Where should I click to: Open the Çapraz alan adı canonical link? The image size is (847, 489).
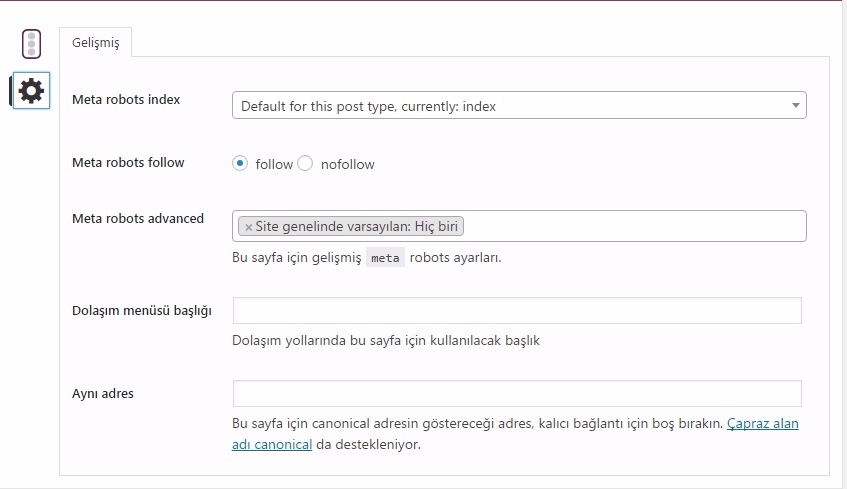[x=762, y=424]
